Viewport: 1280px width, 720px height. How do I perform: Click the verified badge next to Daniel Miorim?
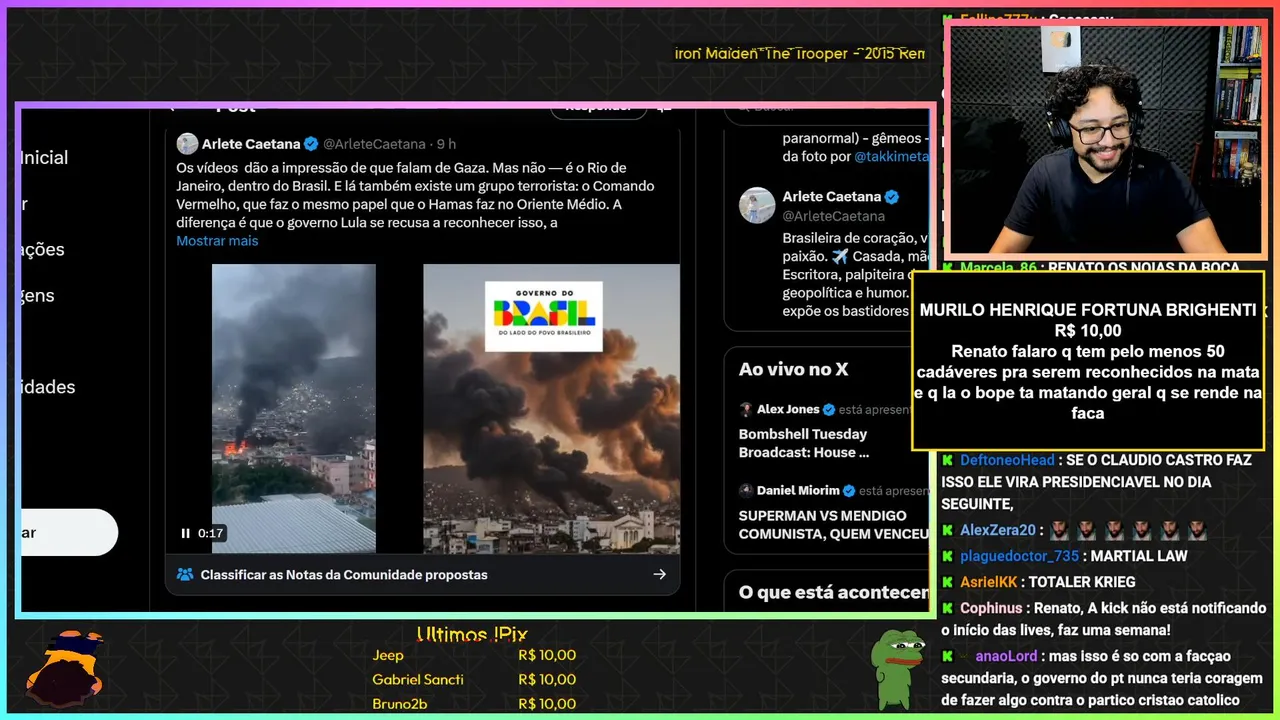coord(849,491)
